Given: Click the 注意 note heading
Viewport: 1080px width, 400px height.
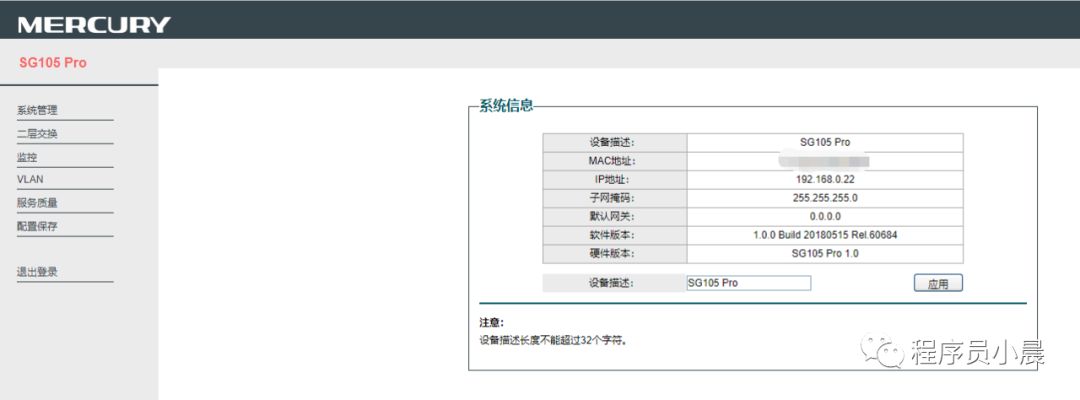Looking at the screenshot, I should pyautogui.click(x=492, y=322).
